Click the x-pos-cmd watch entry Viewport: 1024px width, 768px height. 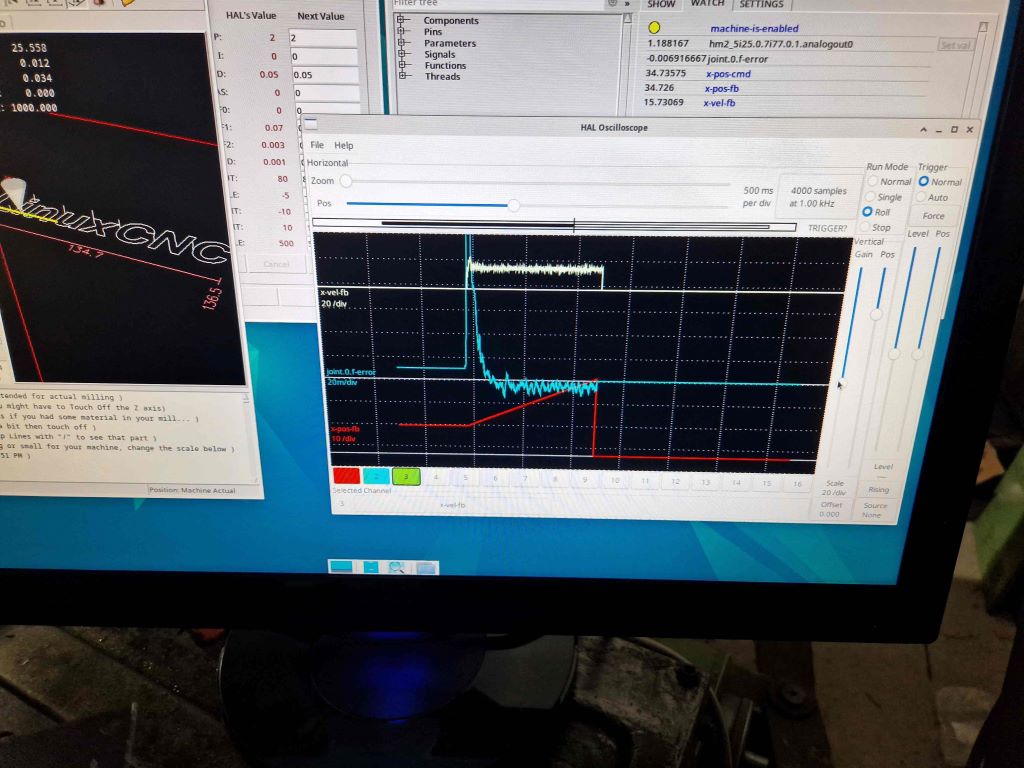click(728, 74)
